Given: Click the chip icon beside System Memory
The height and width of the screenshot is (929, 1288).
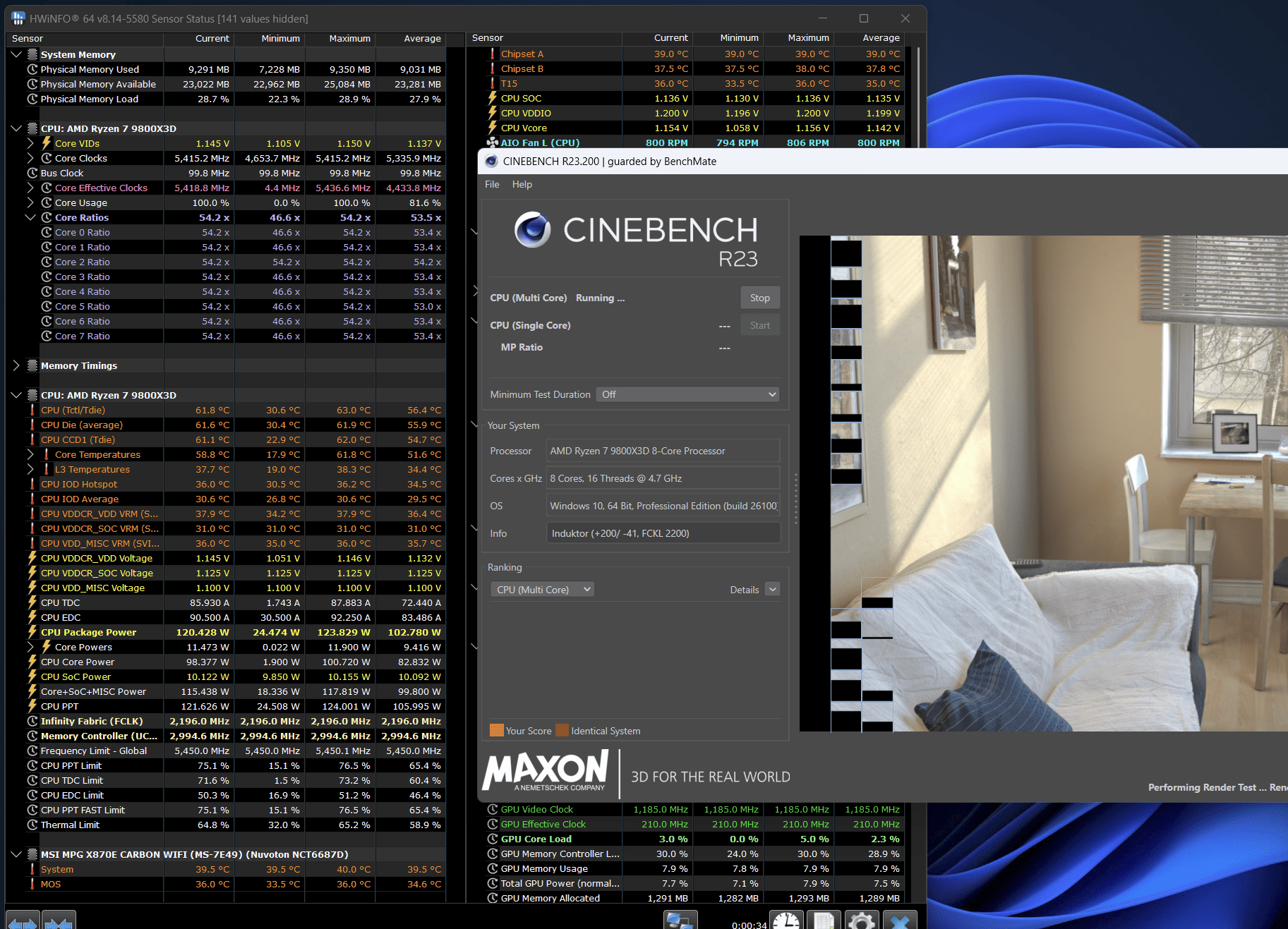Looking at the screenshot, I should pos(32,54).
